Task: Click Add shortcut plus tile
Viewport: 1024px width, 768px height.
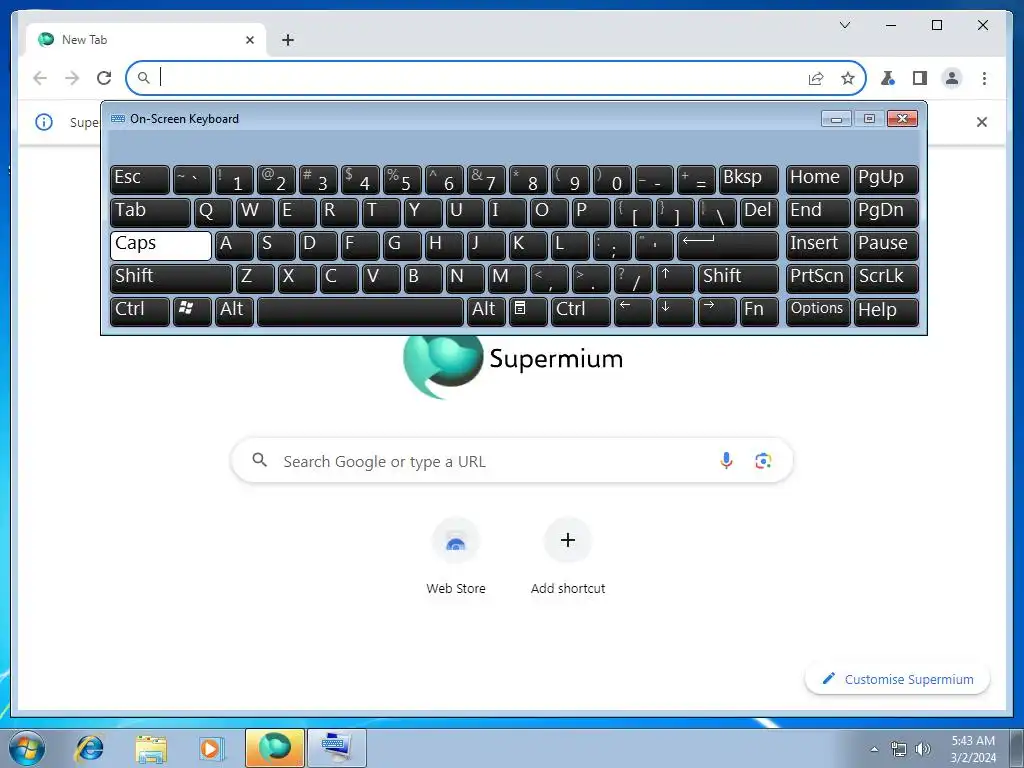Action: coord(568,556)
